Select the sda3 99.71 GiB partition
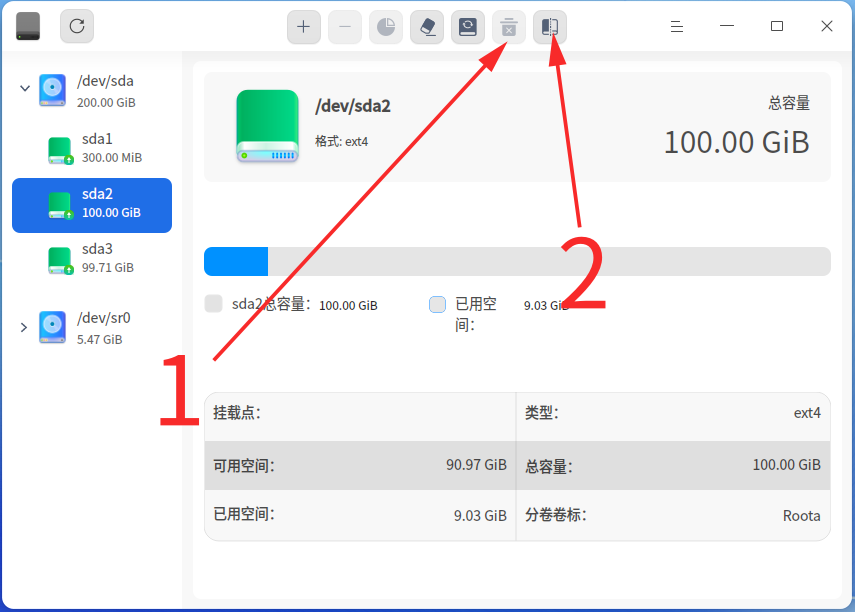The width and height of the screenshot is (855, 612). 92,259
